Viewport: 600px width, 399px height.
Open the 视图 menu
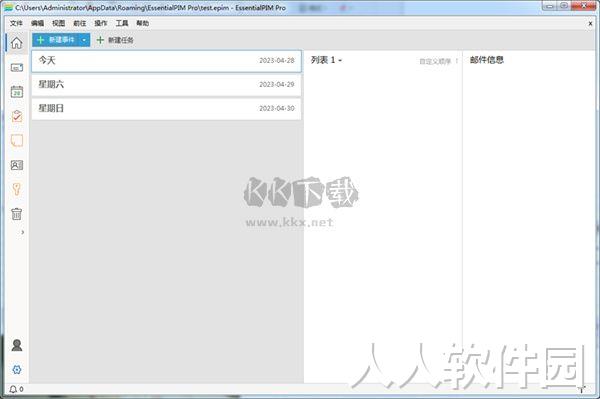(x=59, y=23)
